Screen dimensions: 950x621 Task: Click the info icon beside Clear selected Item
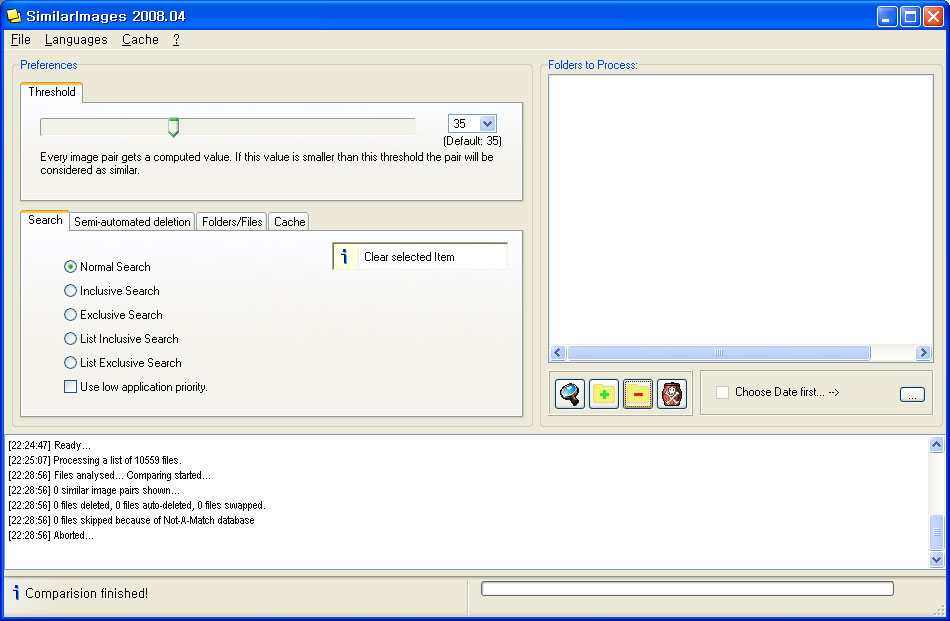tap(345, 256)
